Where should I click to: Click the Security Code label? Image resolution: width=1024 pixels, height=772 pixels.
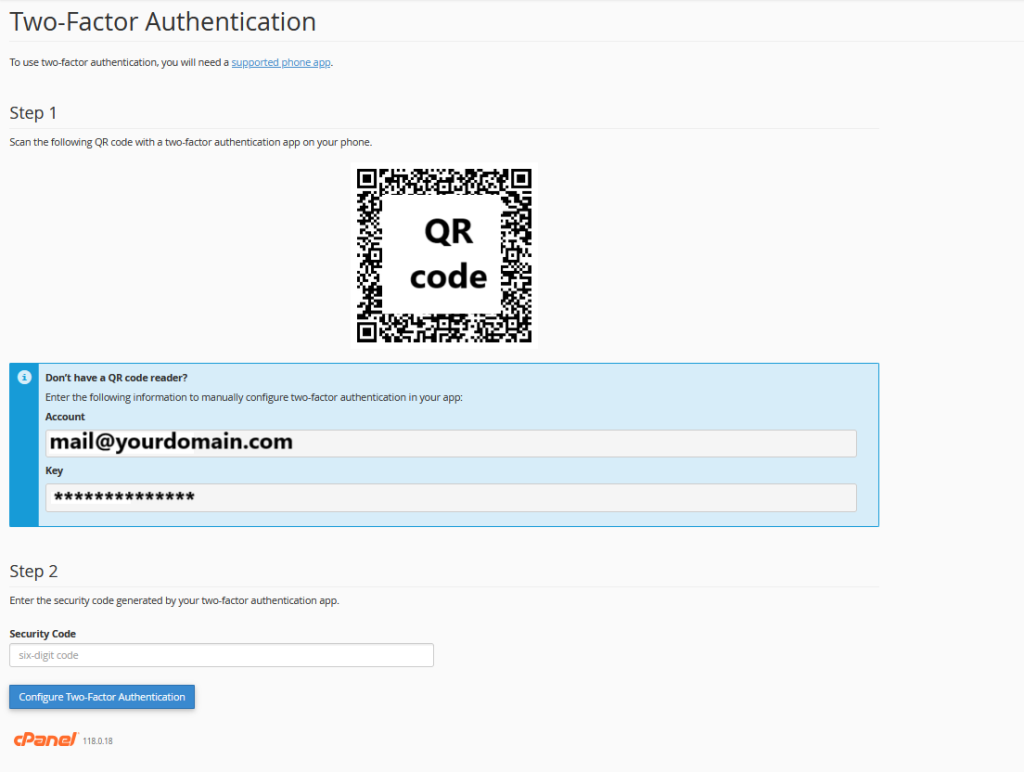coord(42,634)
